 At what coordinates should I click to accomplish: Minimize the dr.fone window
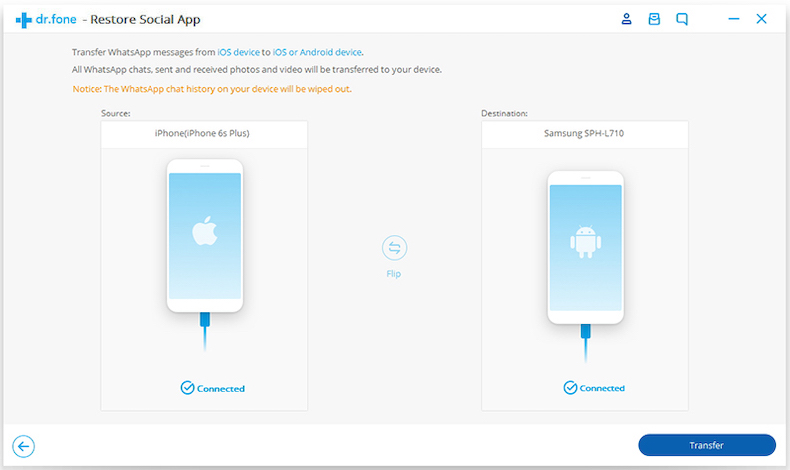tap(734, 19)
